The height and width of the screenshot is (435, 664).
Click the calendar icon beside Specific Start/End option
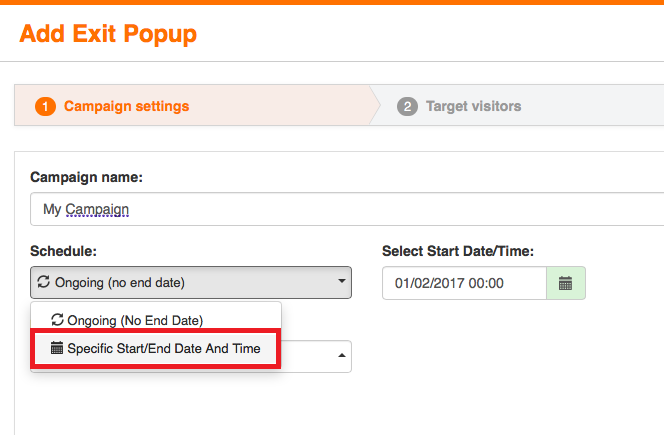pyautogui.click(x=57, y=348)
